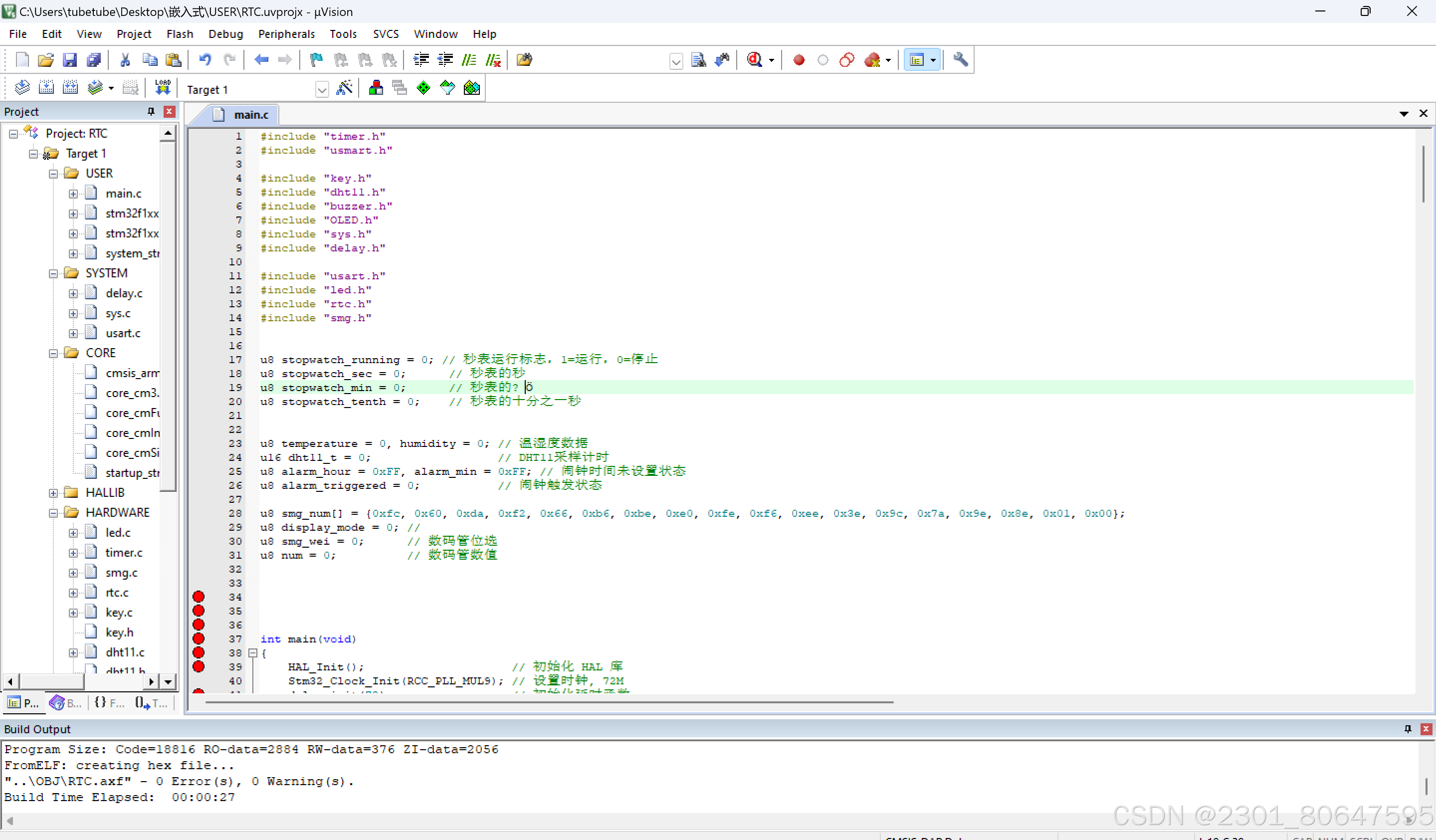This screenshot has height=840, width=1436.
Task: Open the Peripherals menu
Action: tap(286, 33)
